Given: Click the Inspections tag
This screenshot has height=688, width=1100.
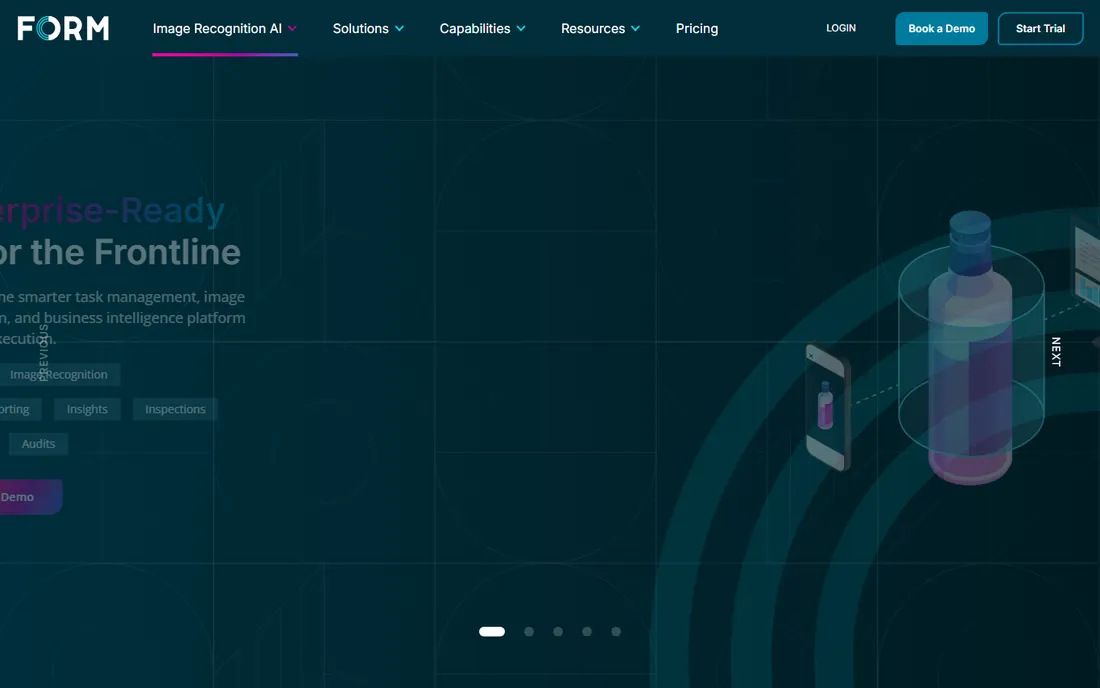Looking at the screenshot, I should pos(175,409).
